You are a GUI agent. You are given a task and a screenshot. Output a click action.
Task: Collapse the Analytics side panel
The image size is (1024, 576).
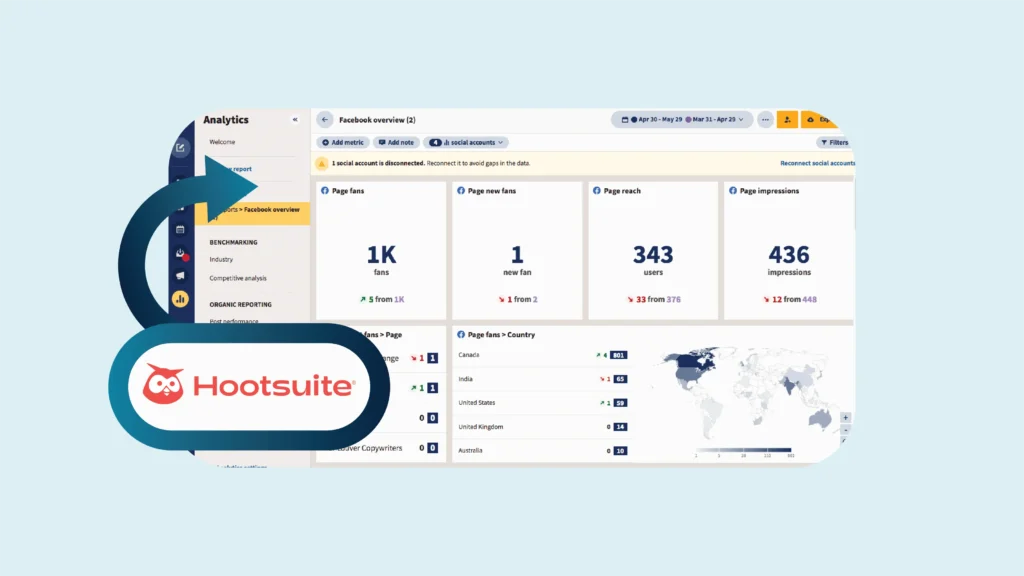(295, 120)
